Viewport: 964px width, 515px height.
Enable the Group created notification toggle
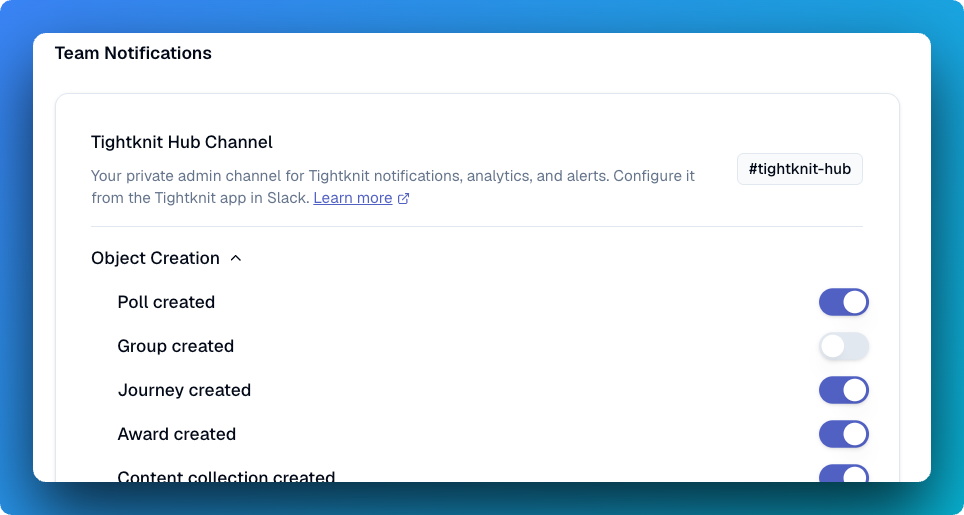click(844, 346)
